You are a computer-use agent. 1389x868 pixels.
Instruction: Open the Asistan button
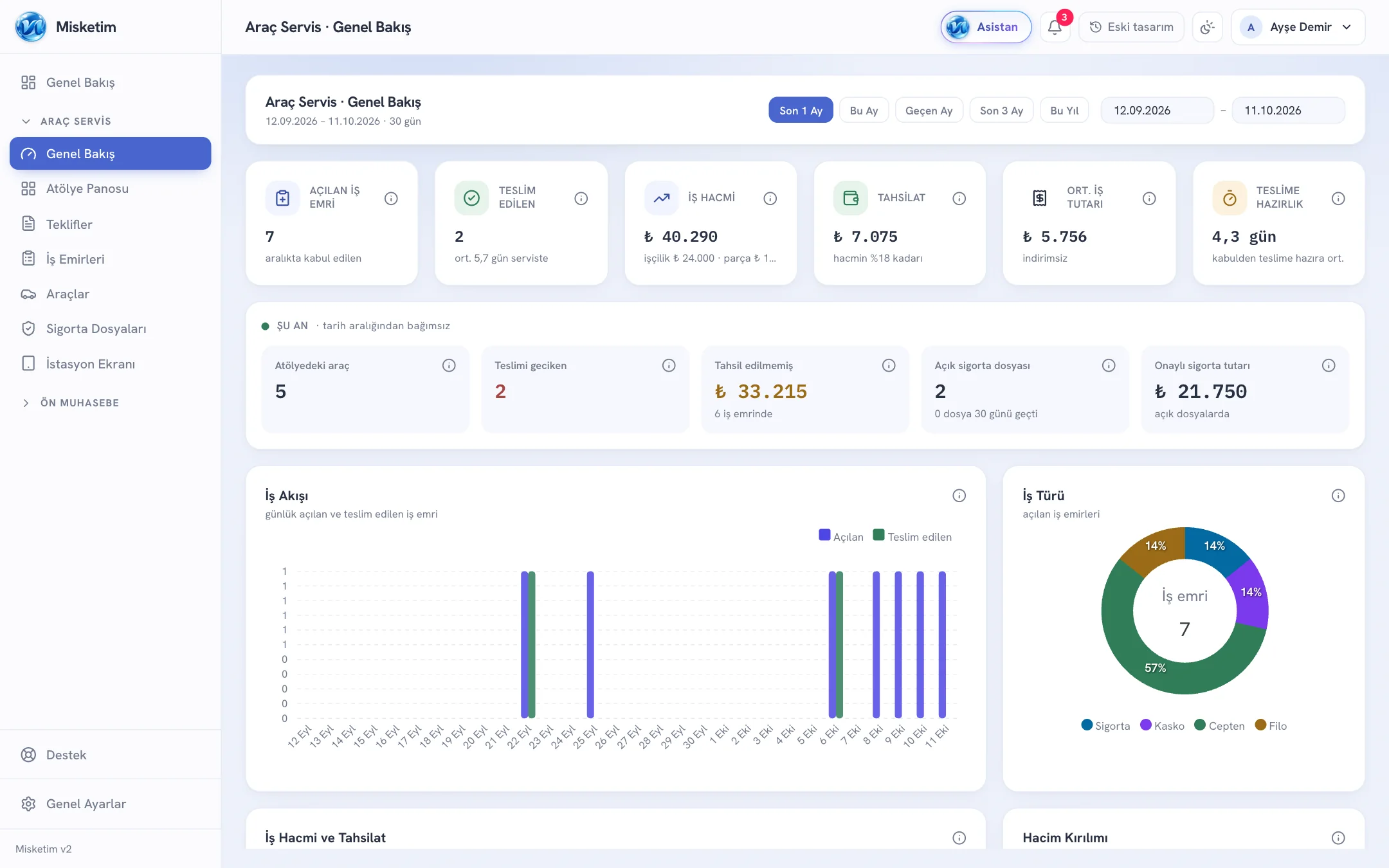click(986, 27)
